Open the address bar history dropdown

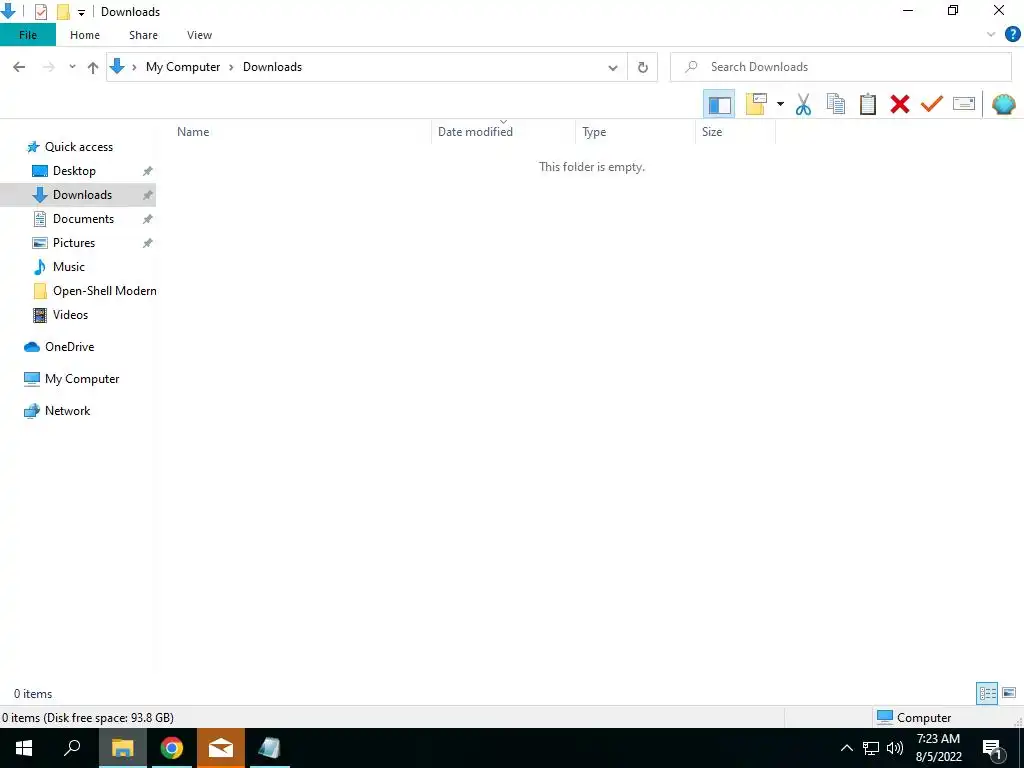coord(613,67)
